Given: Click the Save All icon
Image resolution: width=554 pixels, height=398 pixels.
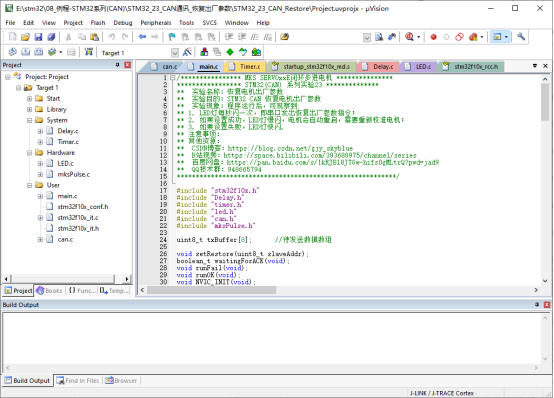Looking at the screenshot, I should point(51,37).
